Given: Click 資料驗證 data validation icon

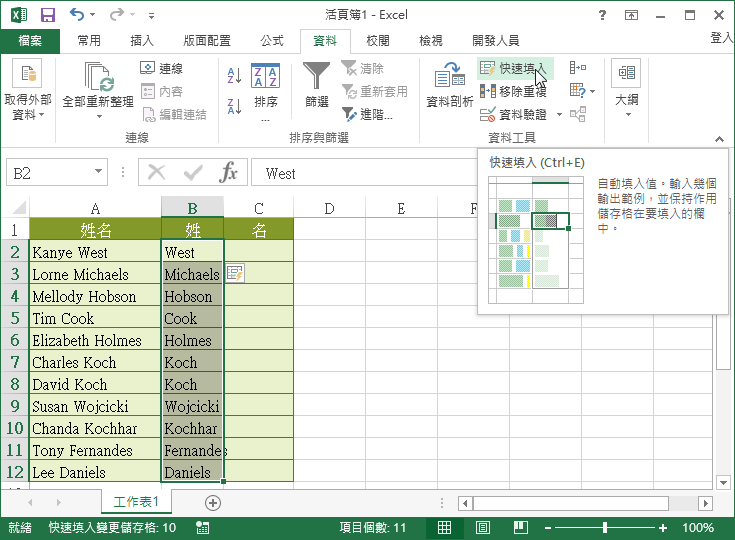Looking at the screenshot, I should pyautogui.click(x=488, y=114).
